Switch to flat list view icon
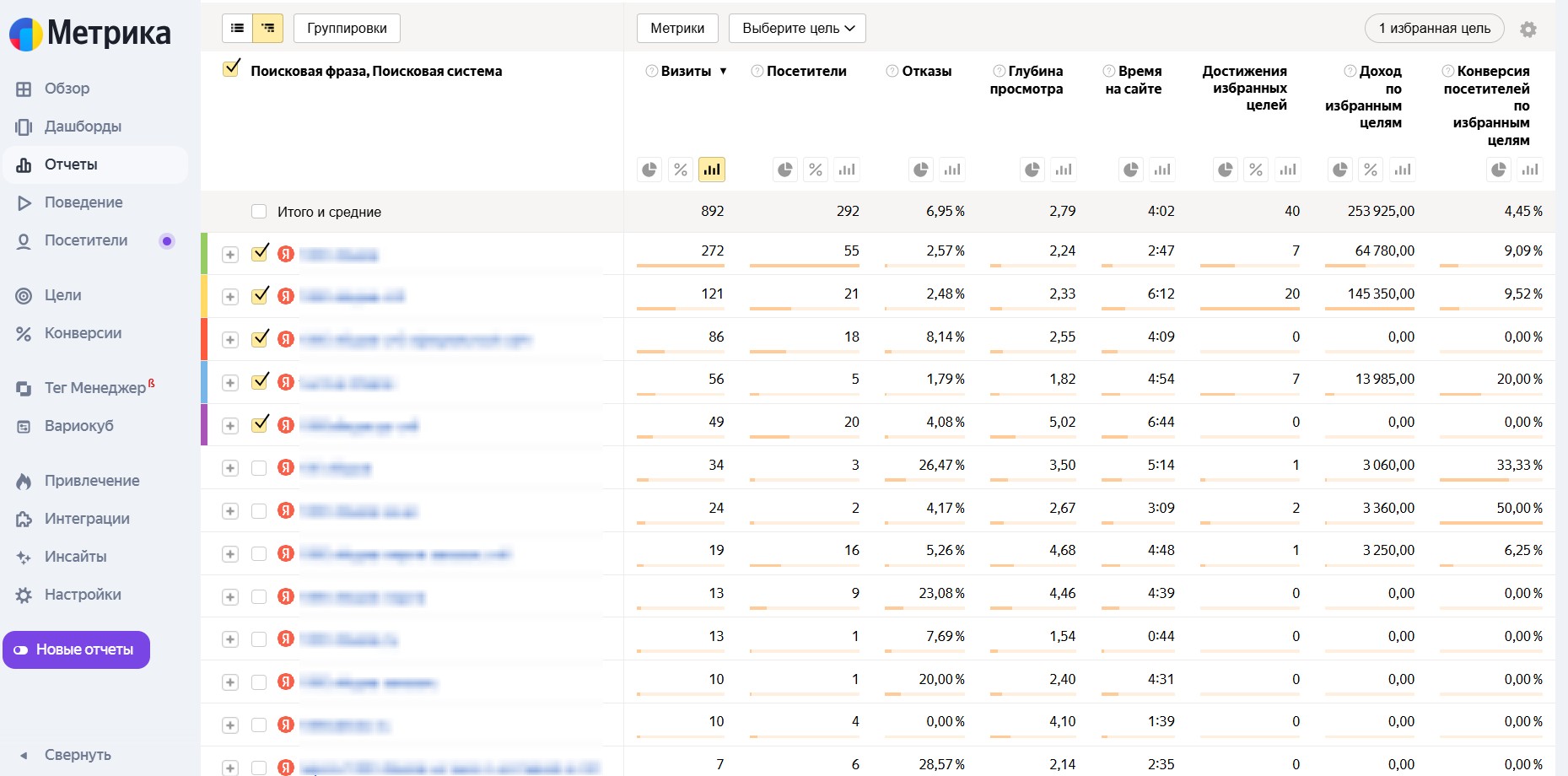Image resolution: width=1568 pixels, height=776 pixels. point(237,28)
